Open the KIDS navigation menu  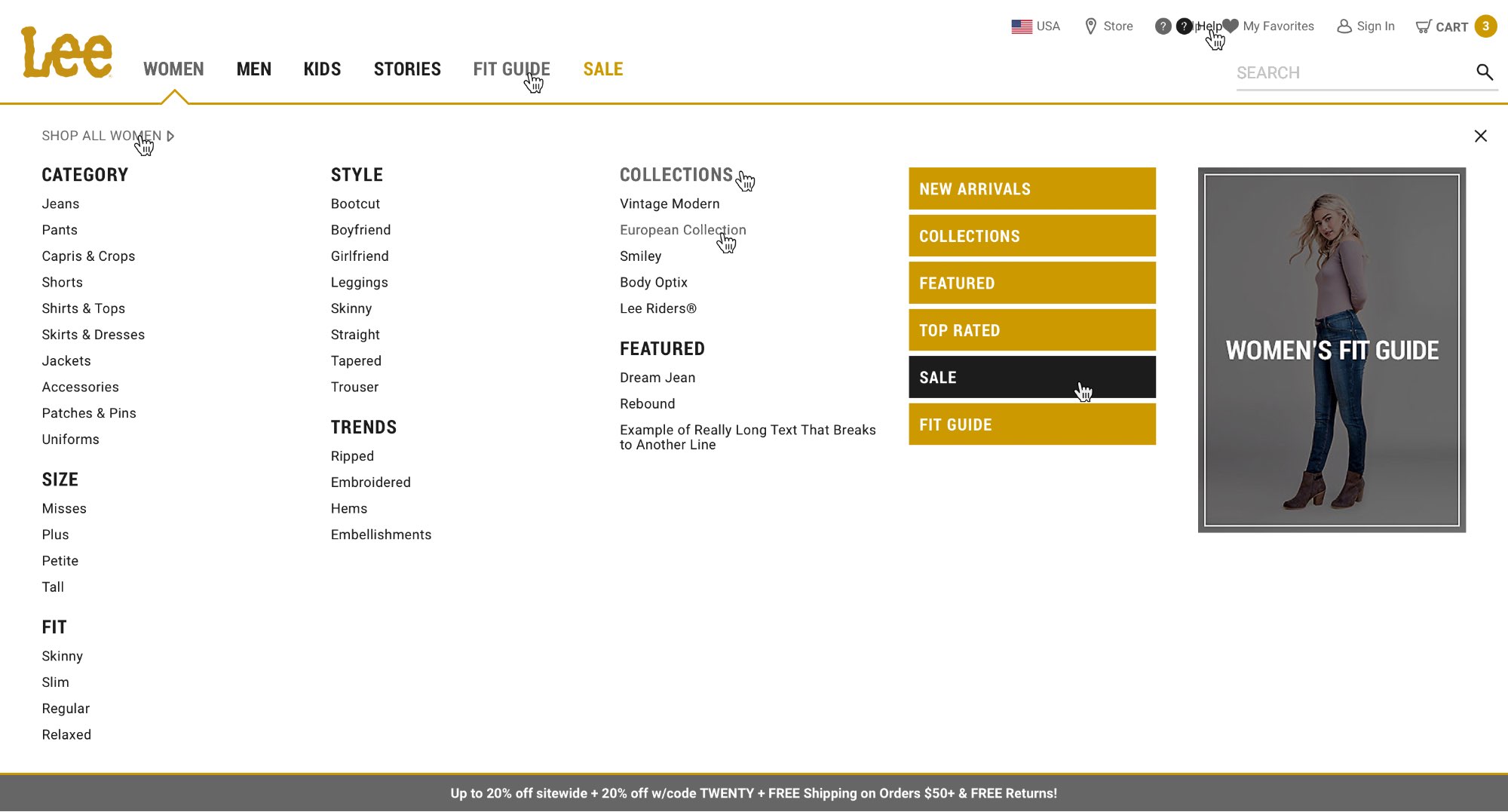pyautogui.click(x=322, y=69)
